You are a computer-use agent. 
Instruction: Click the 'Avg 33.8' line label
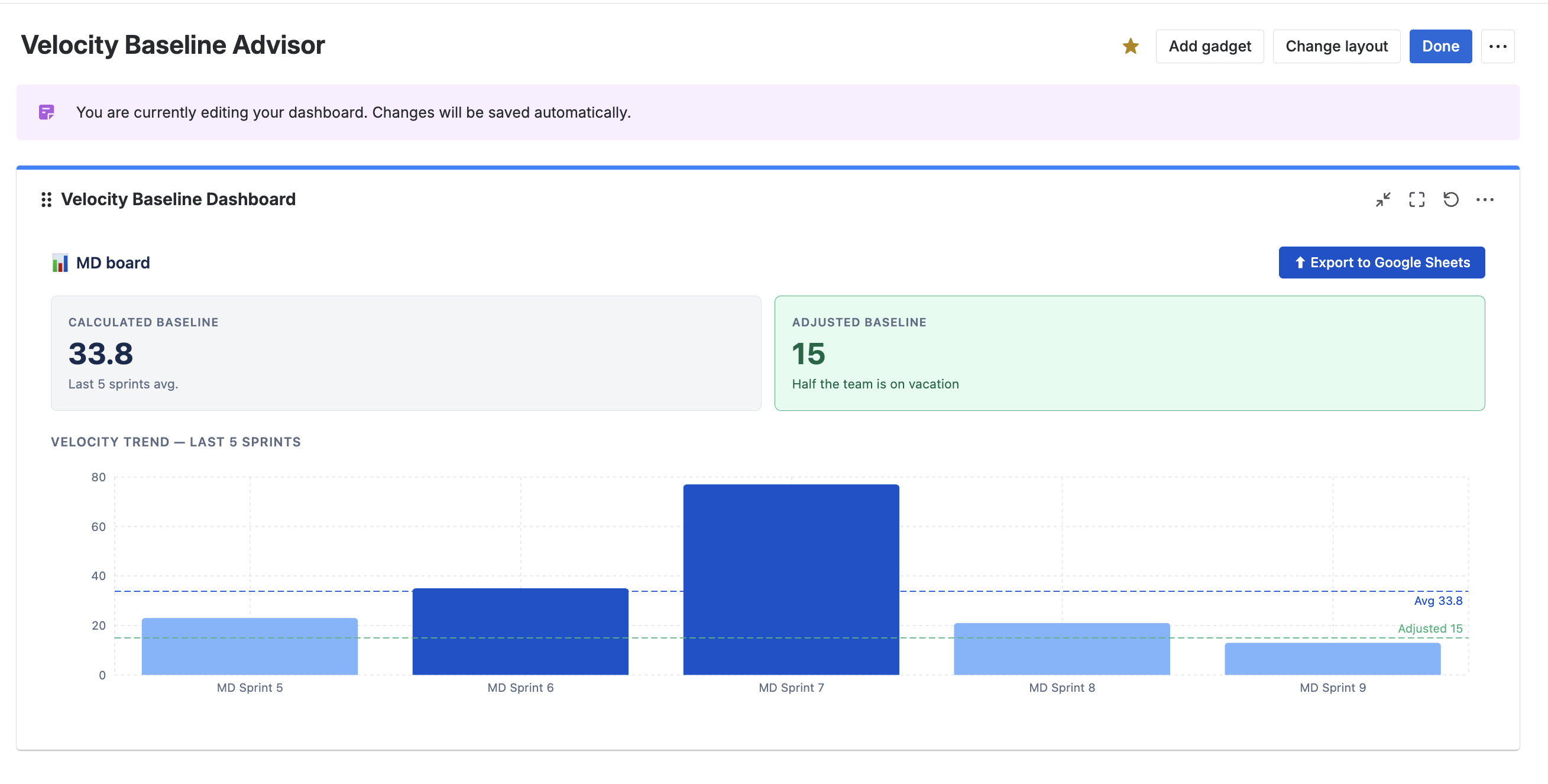tap(1438, 600)
